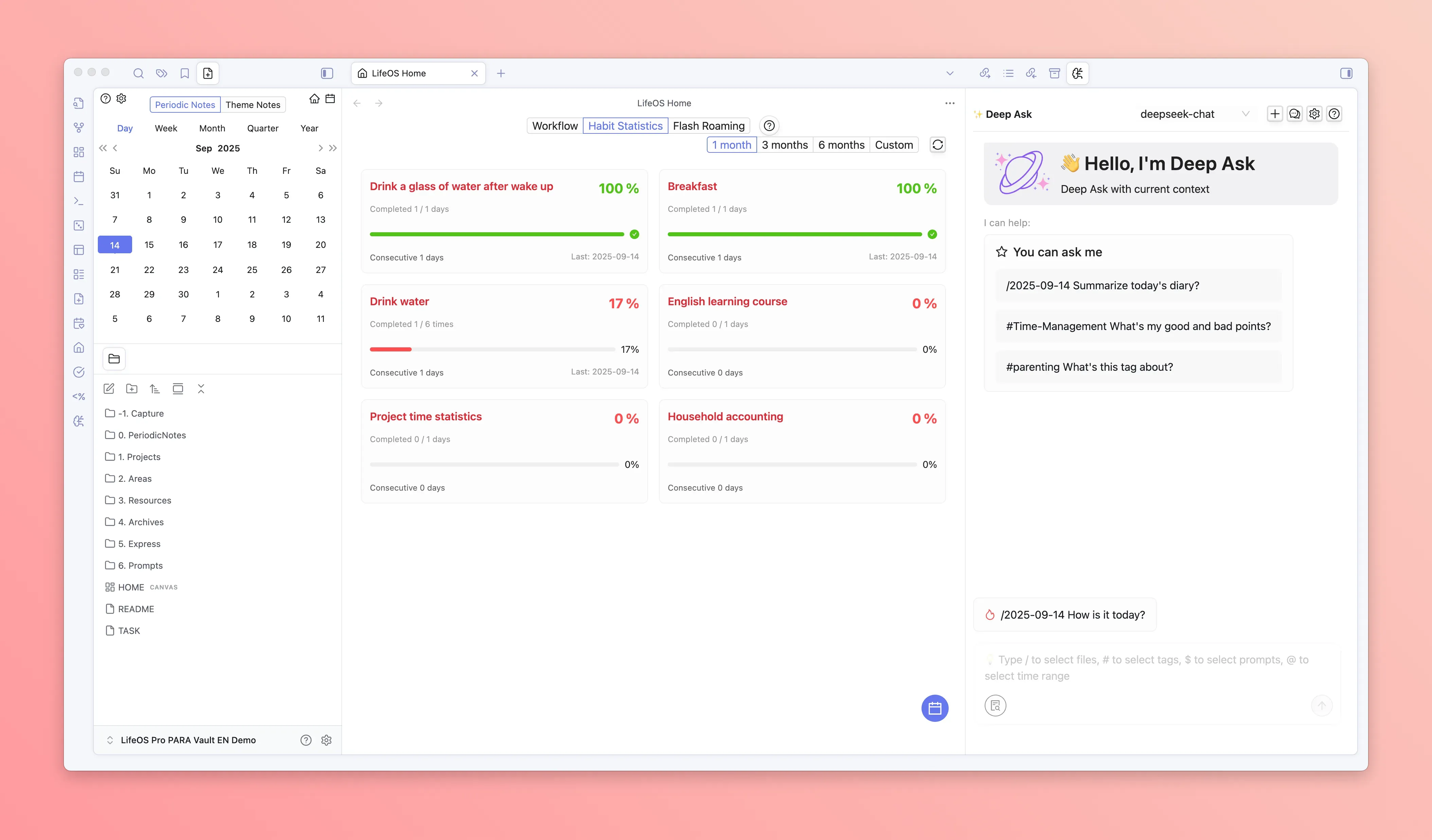Click the new folder icon in file explorer
Viewport: 1432px width, 840px height.
coord(132,388)
